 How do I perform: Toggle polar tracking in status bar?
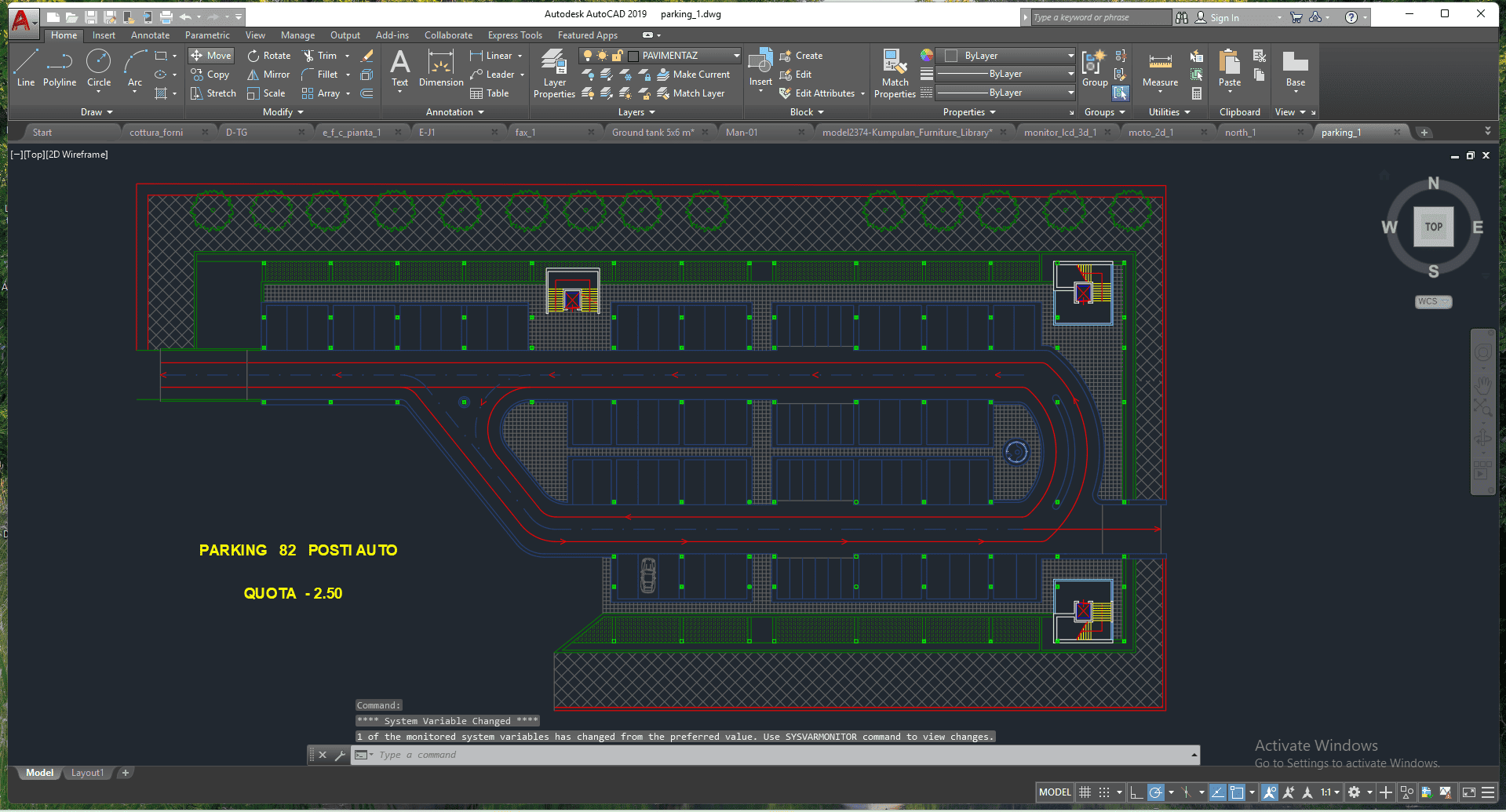tap(1155, 792)
